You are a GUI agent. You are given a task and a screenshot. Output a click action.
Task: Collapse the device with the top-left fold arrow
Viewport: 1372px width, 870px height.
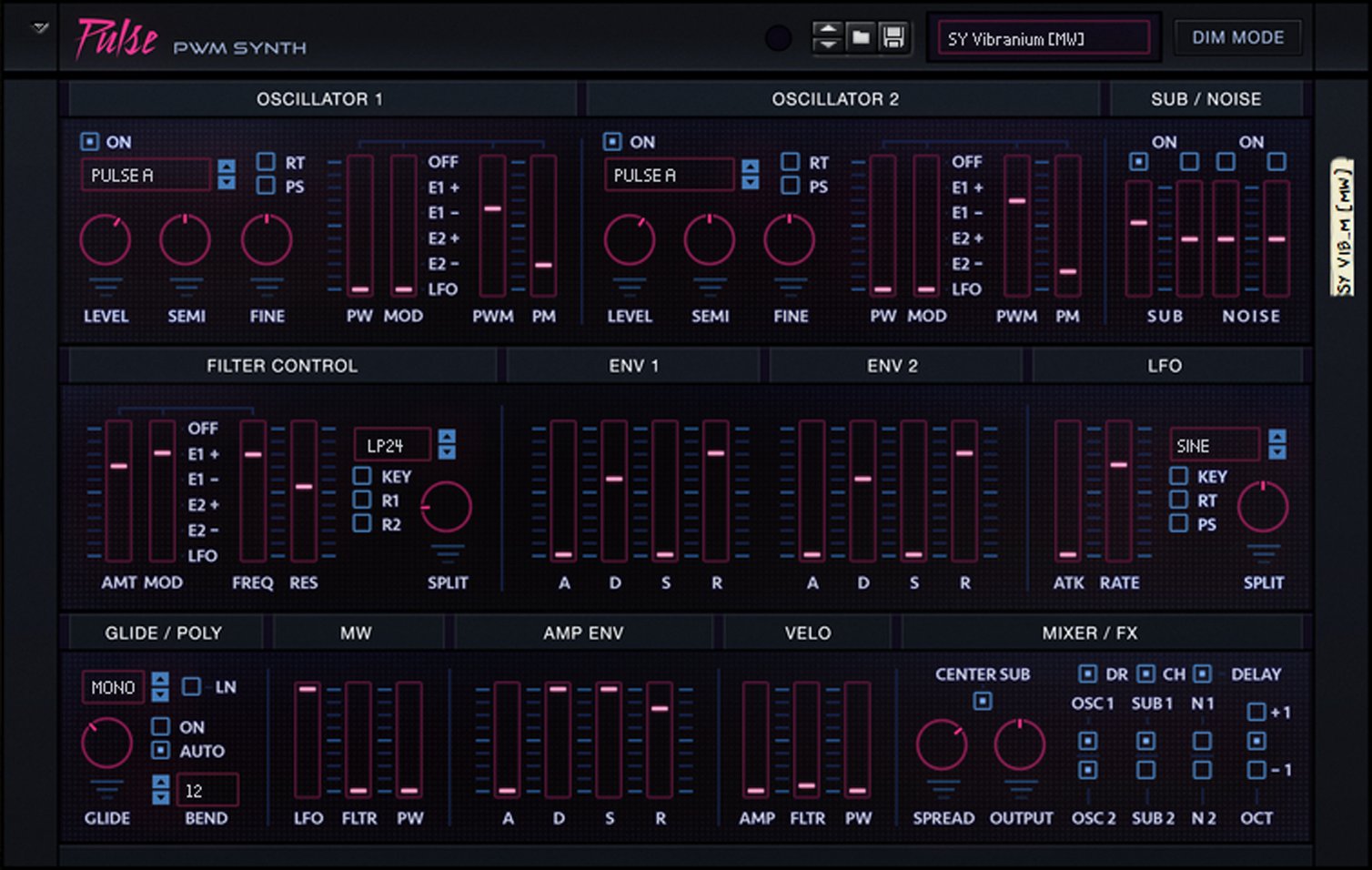[39, 28]
